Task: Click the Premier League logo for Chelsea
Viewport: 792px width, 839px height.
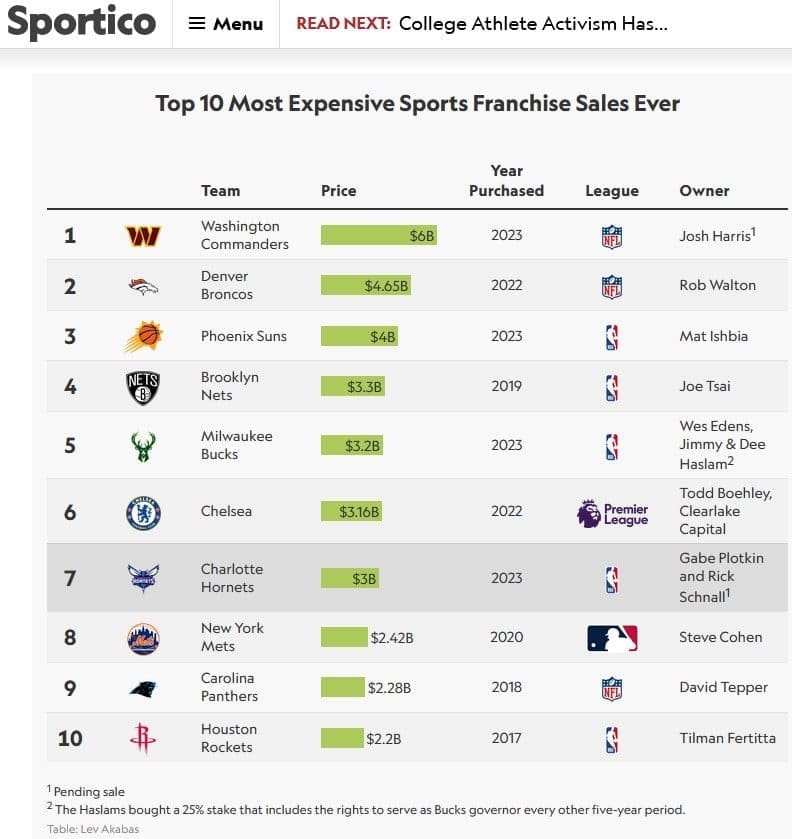Action: click(x=612, y=514)
